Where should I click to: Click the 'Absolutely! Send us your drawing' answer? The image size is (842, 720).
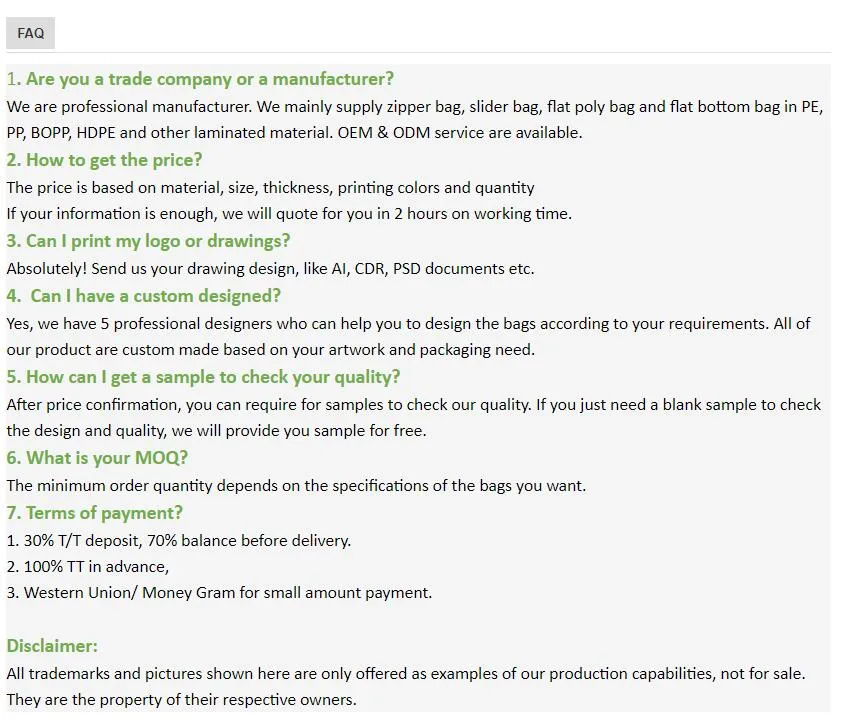pyautogui.click(x=270, y=269)
